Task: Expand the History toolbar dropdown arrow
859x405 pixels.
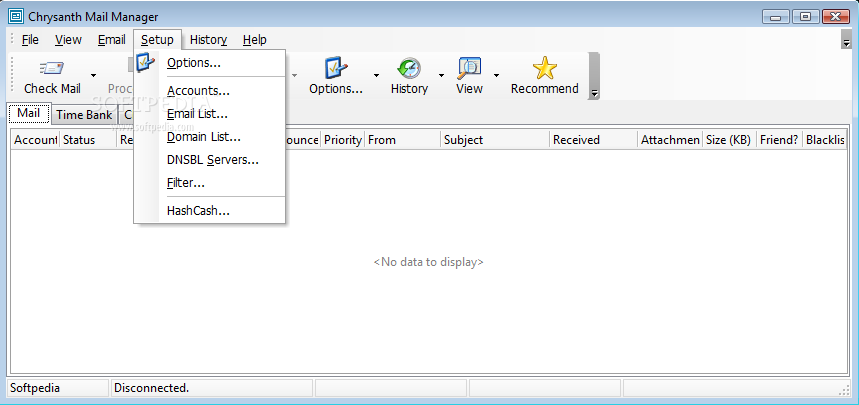Action: pyautogui.click(x=441, y=76)
